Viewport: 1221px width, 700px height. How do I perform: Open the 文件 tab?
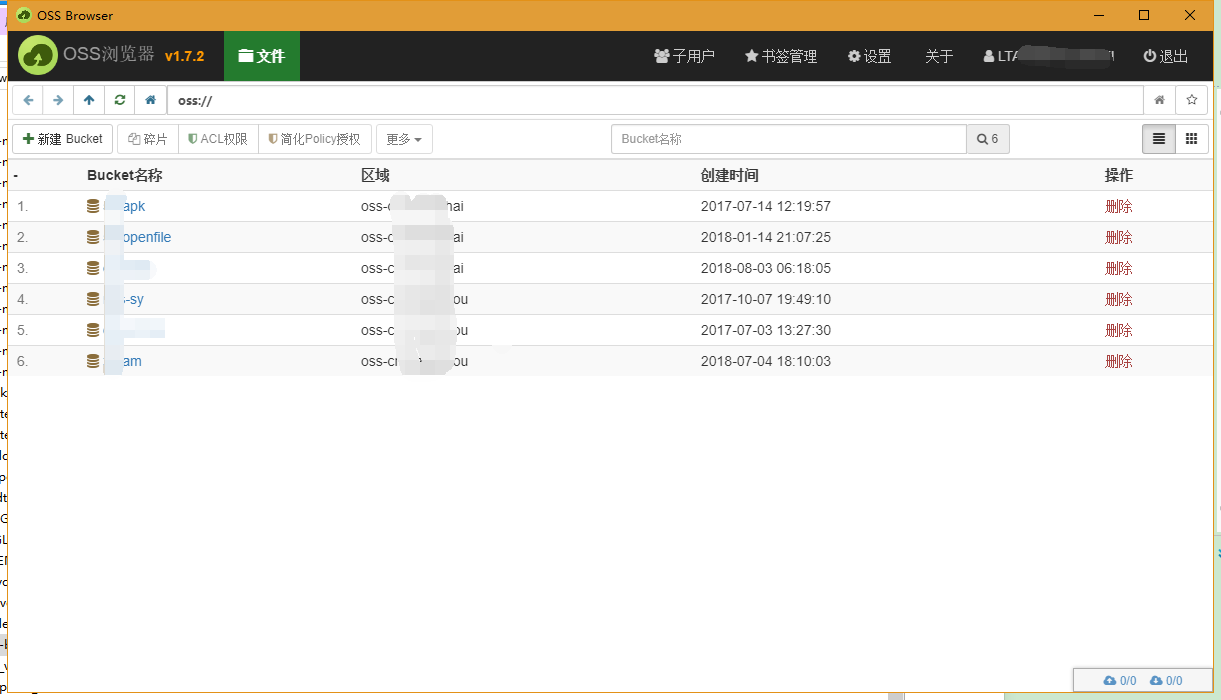[x=262, y=56]
